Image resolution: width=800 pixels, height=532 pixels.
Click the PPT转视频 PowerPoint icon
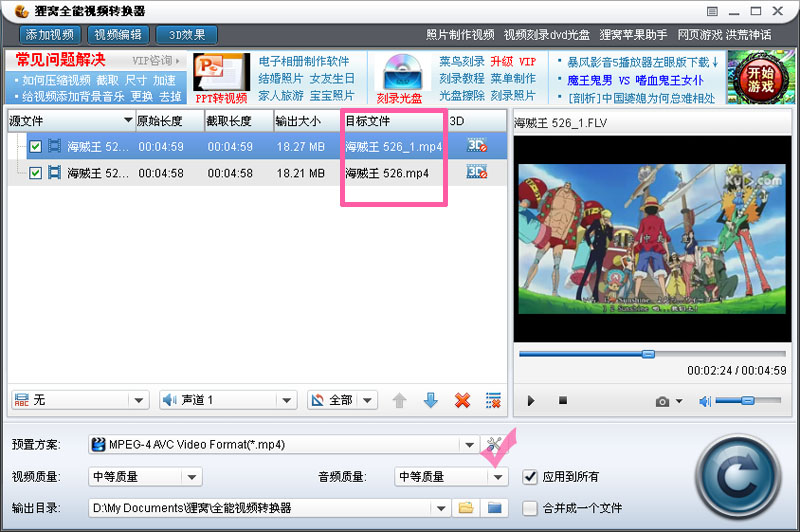coord(221,73)
